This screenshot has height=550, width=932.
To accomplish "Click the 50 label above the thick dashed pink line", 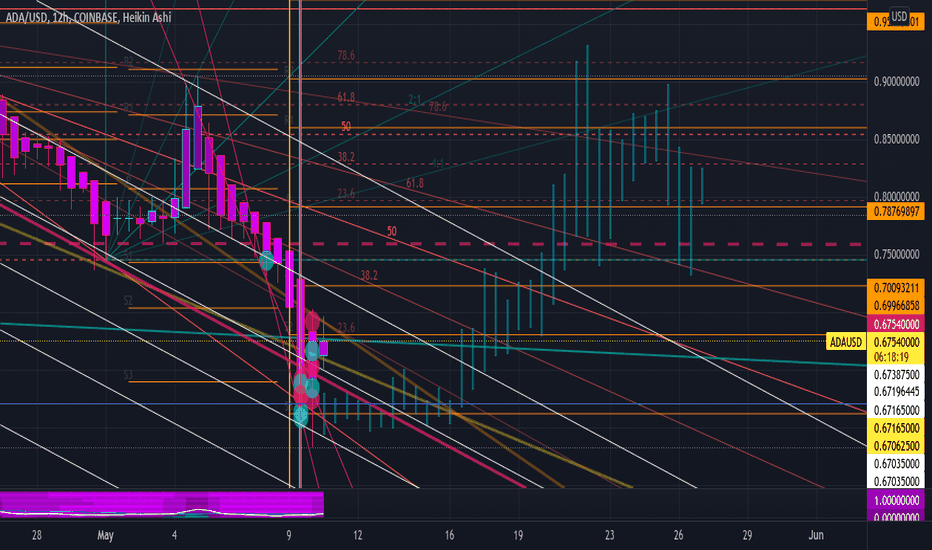I will pyautogui.click(x=392, y=231).
